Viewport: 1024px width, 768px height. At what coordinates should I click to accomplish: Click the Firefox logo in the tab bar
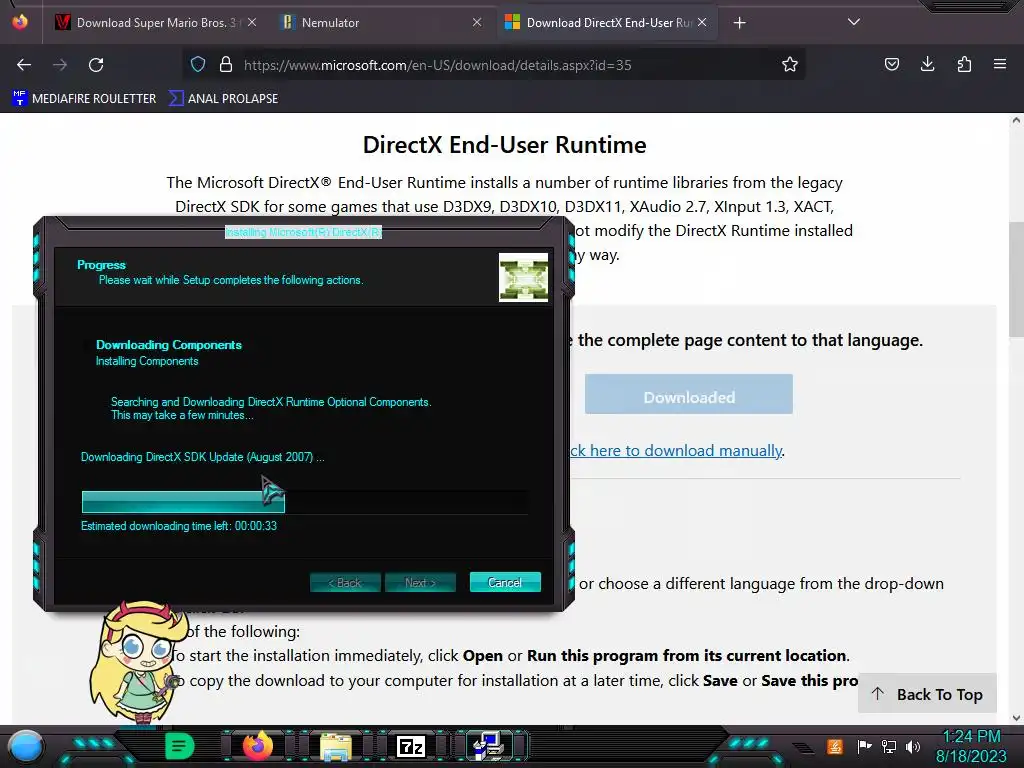click(20, 22)
